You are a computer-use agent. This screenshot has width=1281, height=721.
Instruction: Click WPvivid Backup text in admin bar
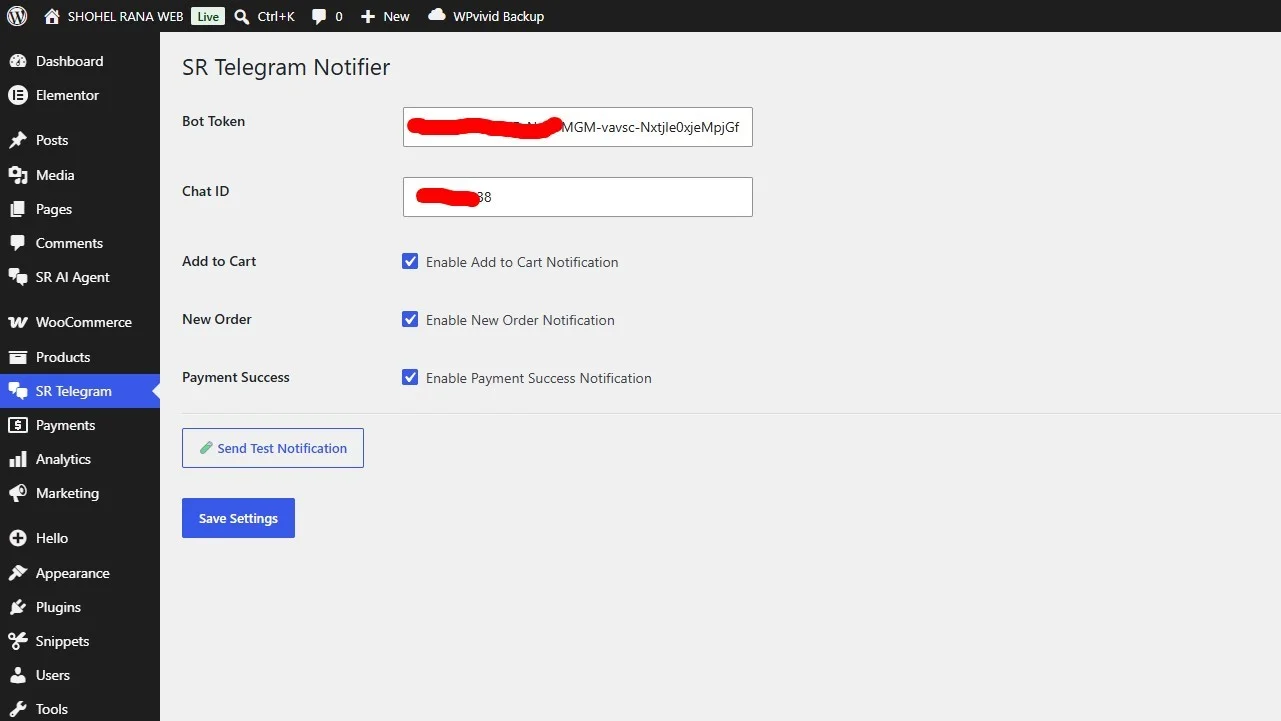click(x=499, y=16)
